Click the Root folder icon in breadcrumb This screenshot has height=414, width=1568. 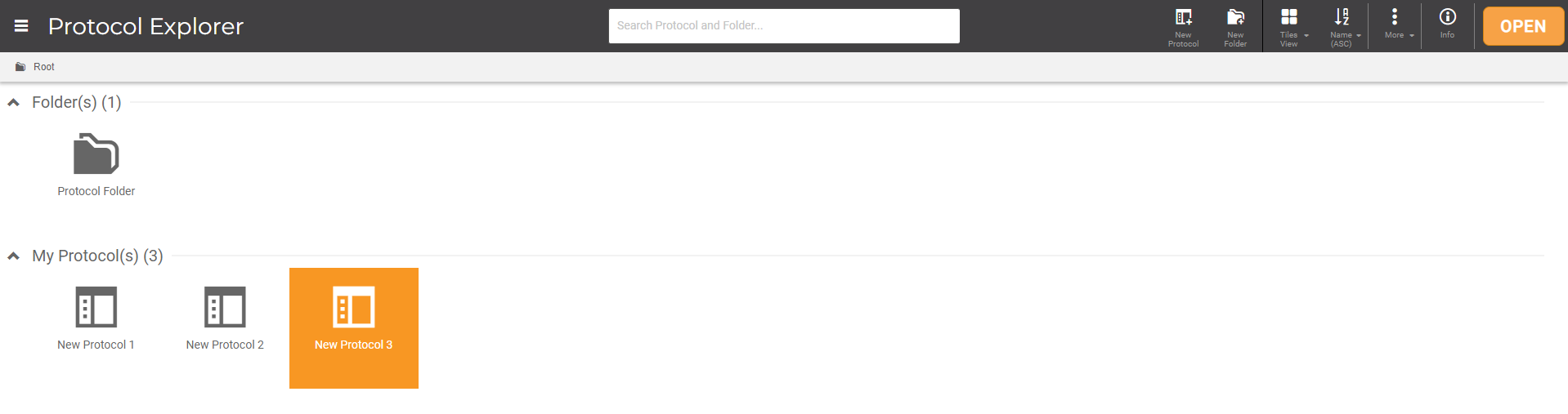coord(20,67)
